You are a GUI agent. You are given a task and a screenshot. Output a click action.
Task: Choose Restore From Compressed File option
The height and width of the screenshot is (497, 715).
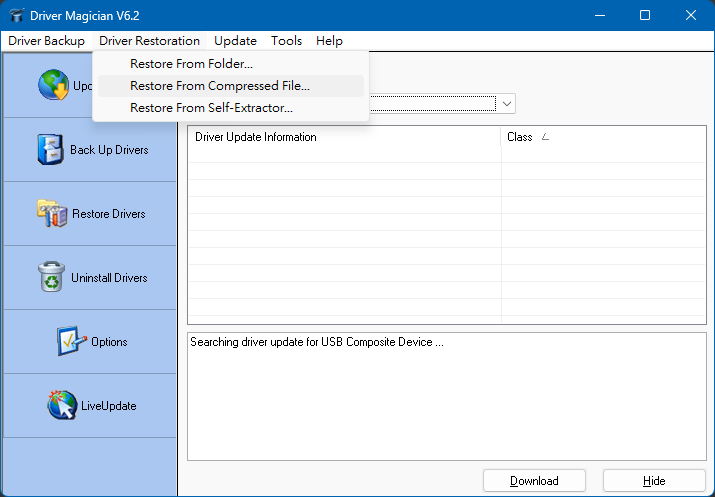point(220,86)
